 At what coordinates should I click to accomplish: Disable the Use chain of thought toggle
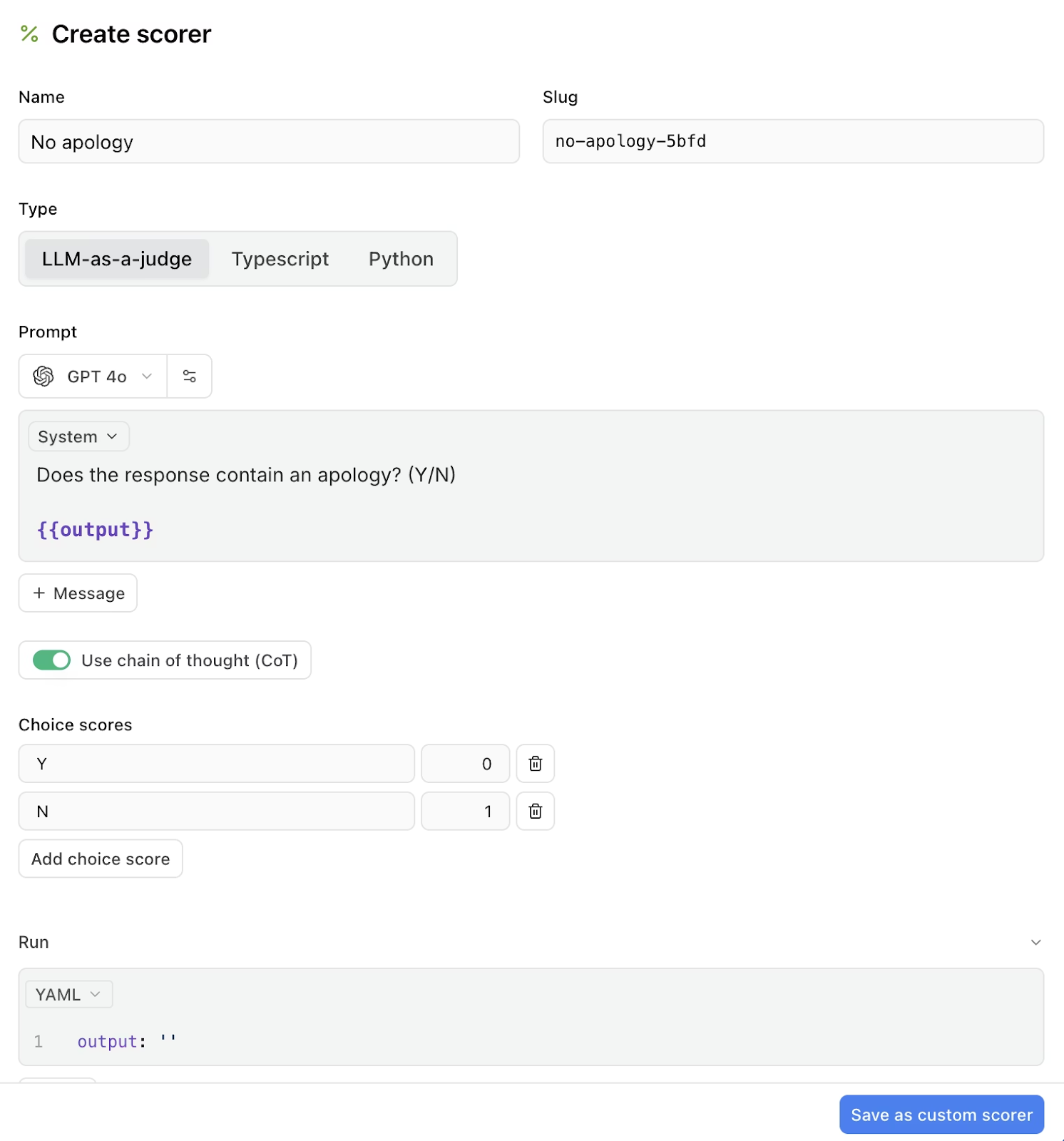pyautogui.click(x=49, y=660)
